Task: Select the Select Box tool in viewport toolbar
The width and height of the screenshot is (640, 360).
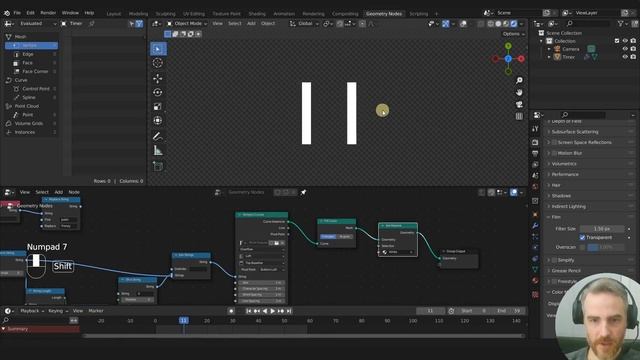Action: pyautogui.click(x=158, y=49)
